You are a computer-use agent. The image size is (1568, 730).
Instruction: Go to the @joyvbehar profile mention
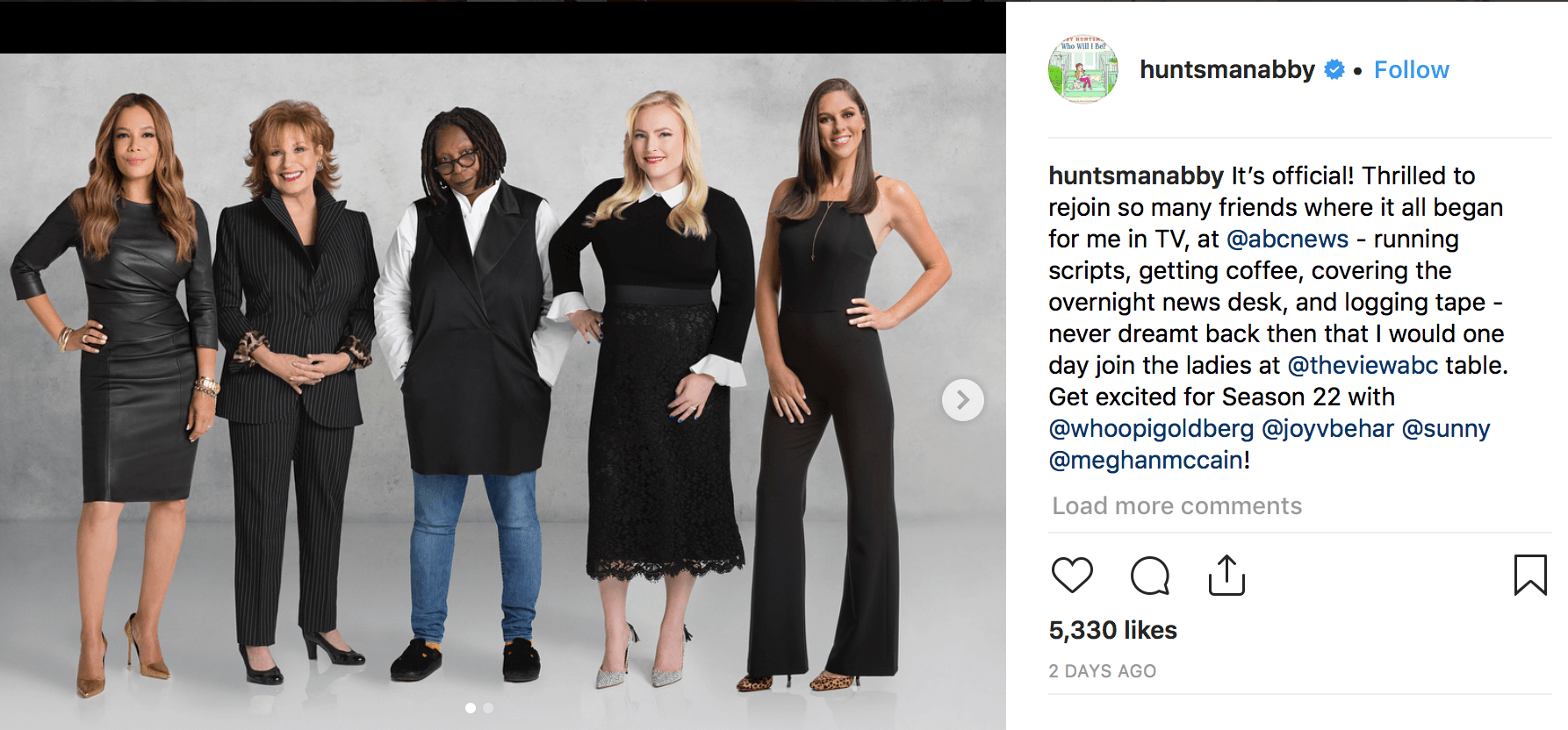[1327, 429]
